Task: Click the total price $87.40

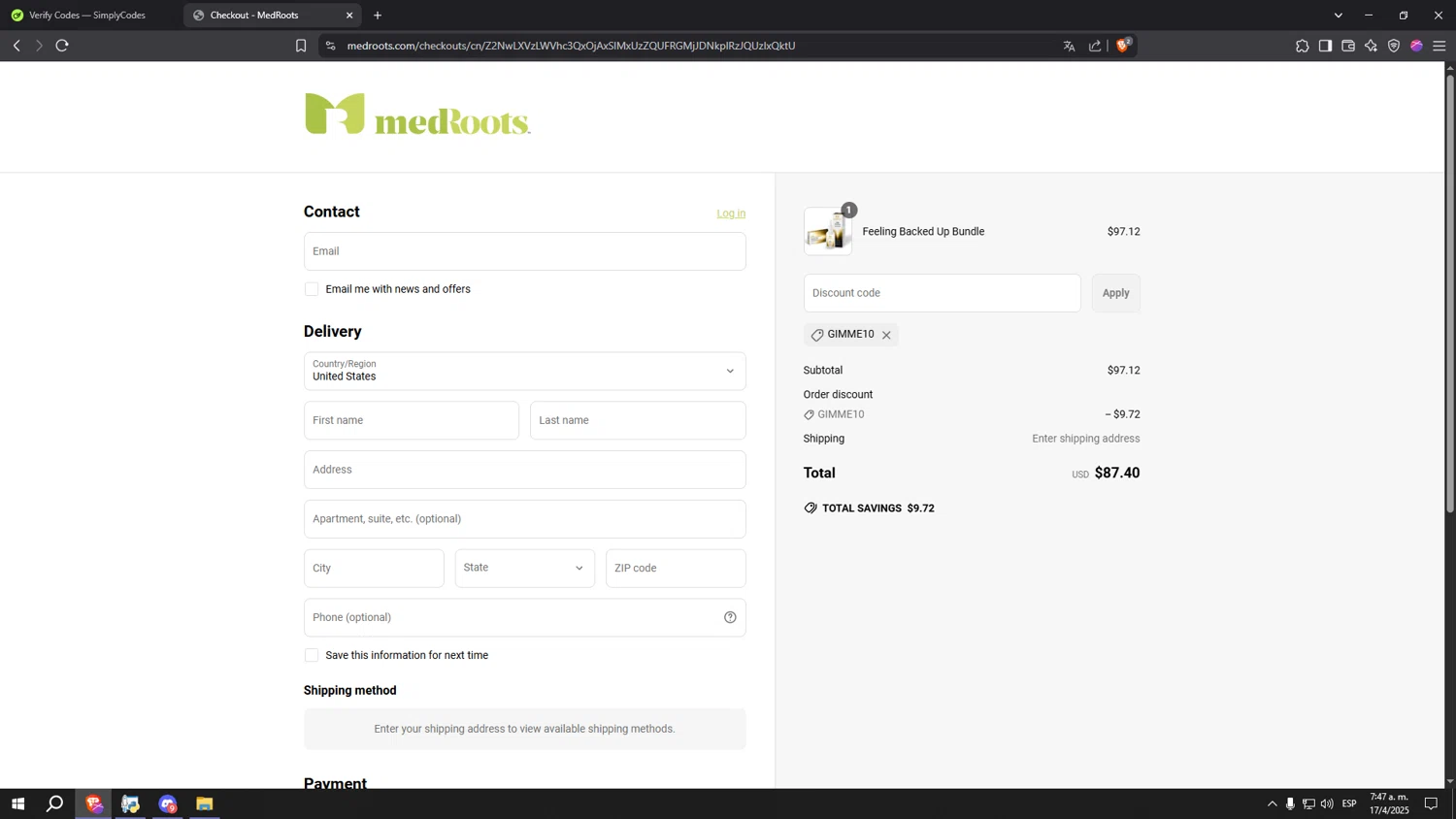Action: 1117,473
